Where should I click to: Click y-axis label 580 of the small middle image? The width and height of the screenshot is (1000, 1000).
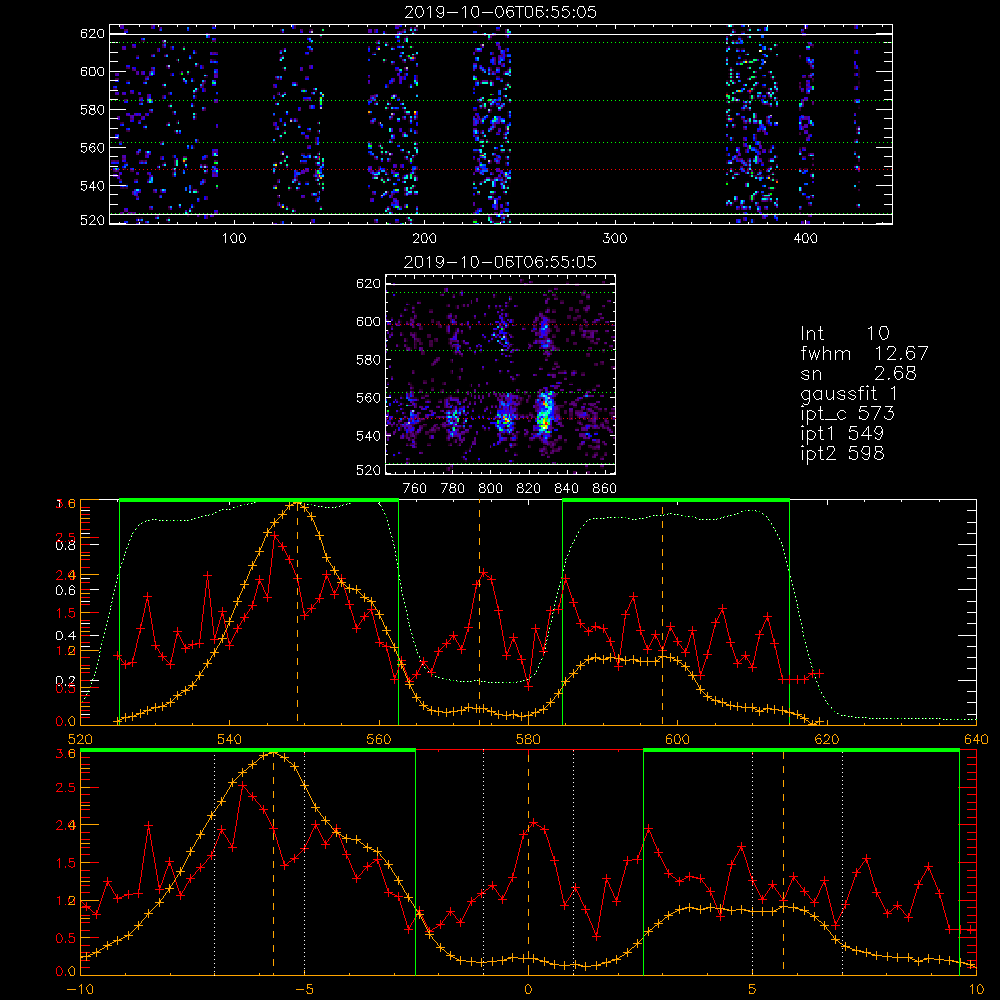(368, 360)
